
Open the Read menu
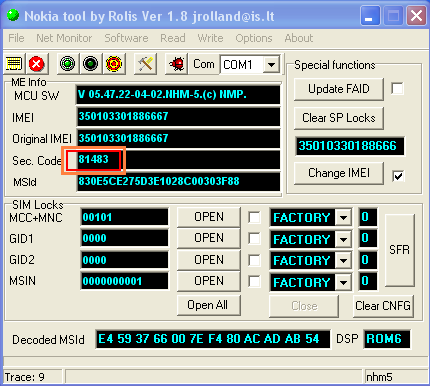pyautogui.click(x=173, y=38)
